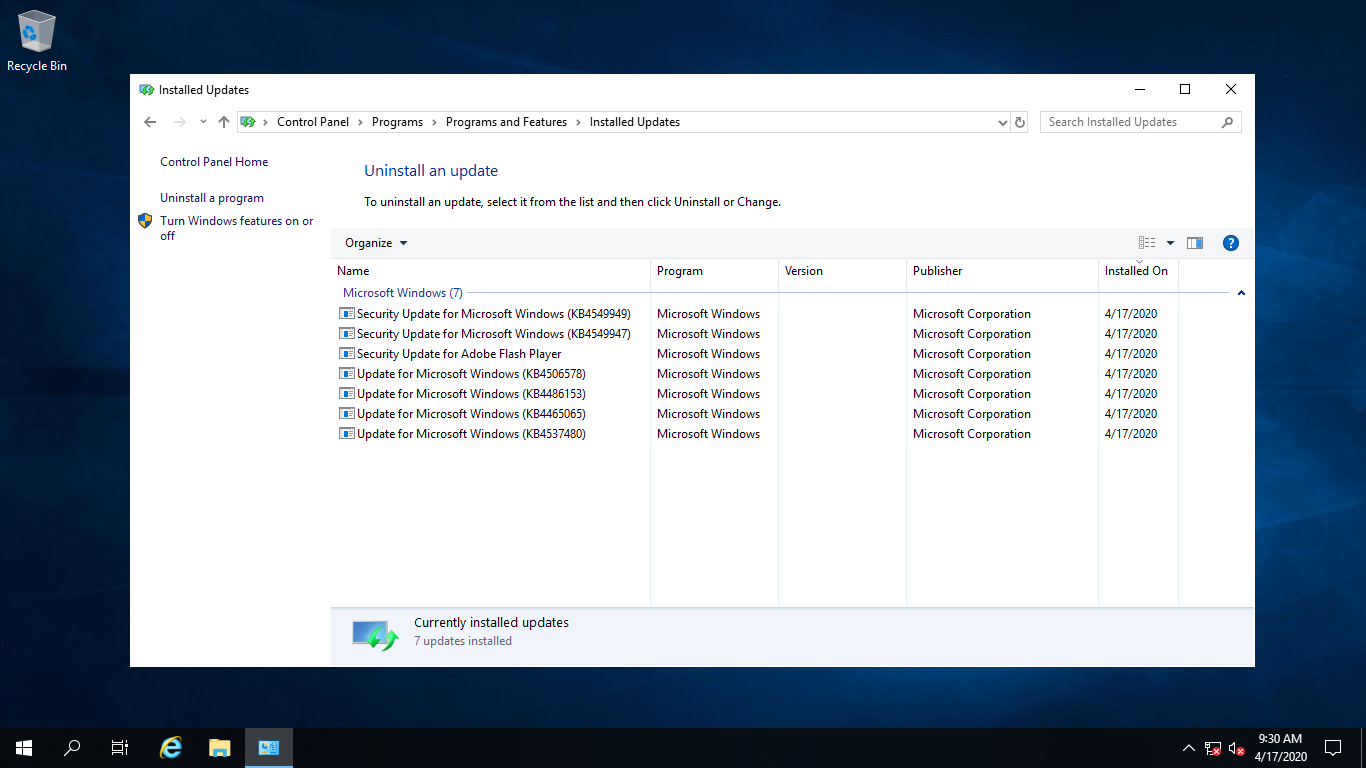Open the Recent locations dropdown arrow

tap(203, 122)
